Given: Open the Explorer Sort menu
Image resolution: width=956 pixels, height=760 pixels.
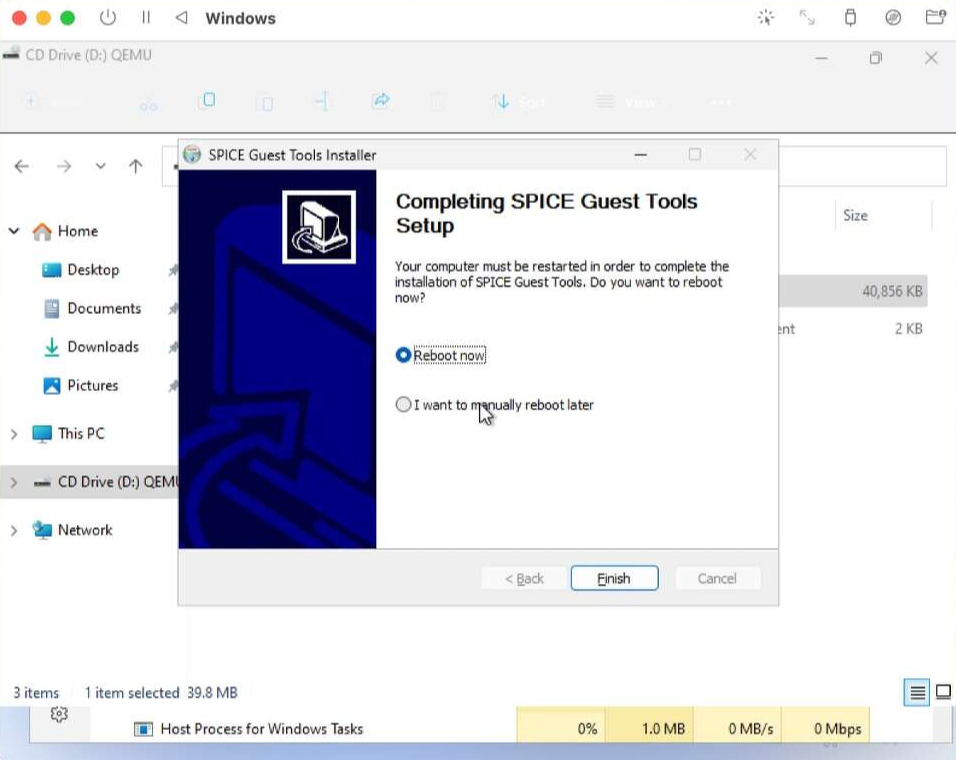Looking at the screenshot, I should (x=519, y=102).
